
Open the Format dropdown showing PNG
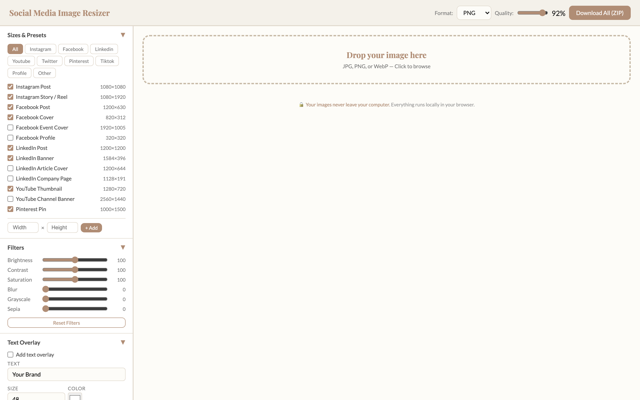(473, 13)
